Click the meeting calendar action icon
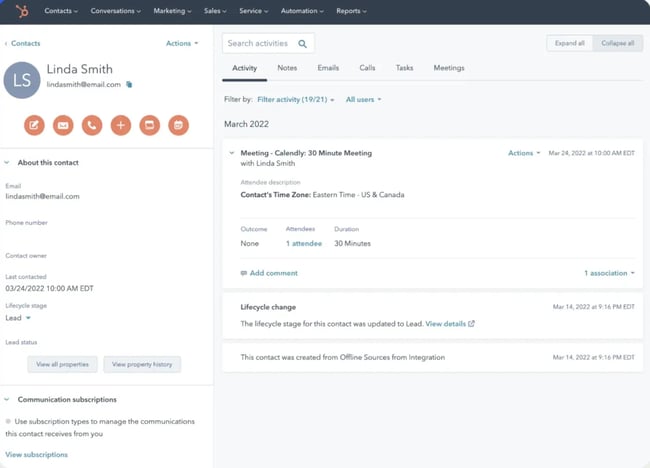Viewport: 650px width, 468px height. 179,125
